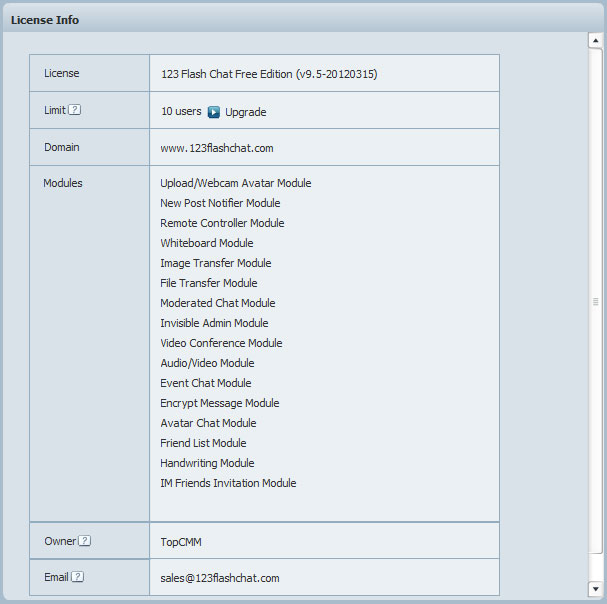
Task: Select 'Avatar Chat Module' entry
Action: pyautogui.click(x=208, y=423)
